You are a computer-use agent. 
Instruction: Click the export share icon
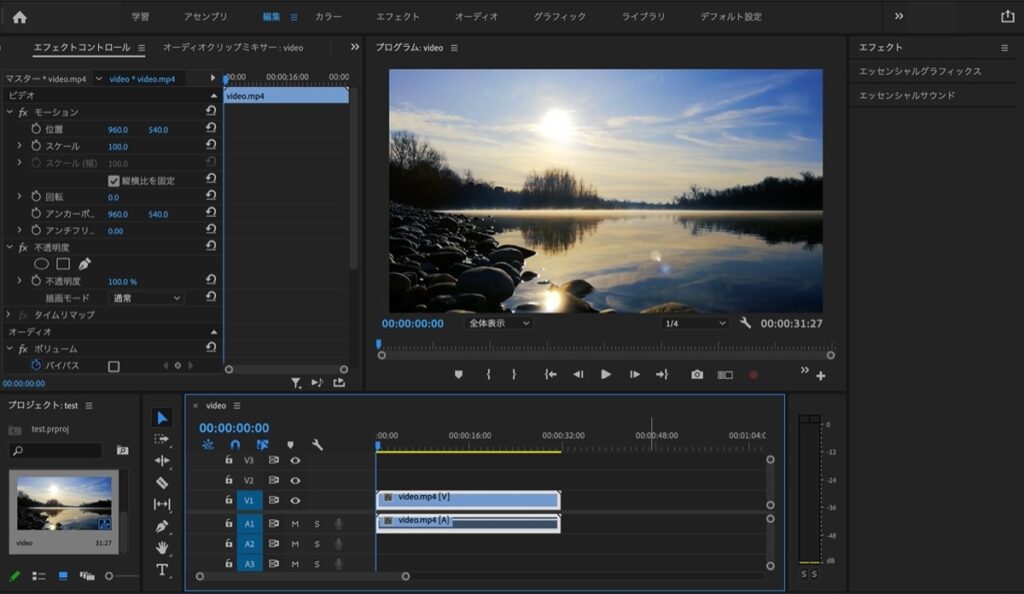click(1008, 16)
